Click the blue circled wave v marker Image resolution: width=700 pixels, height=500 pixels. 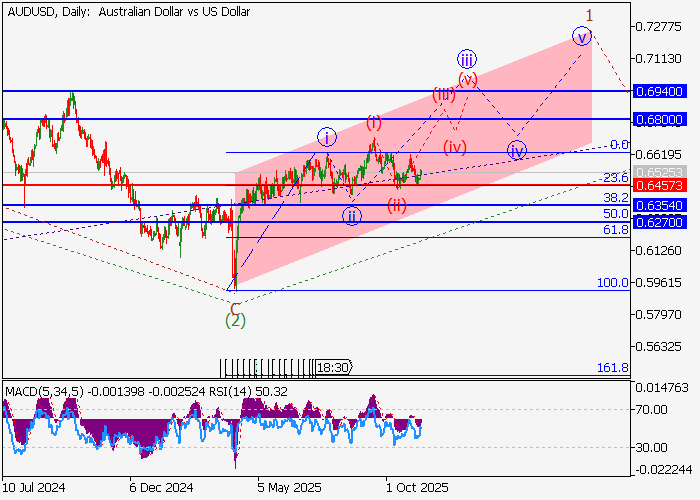pos(582,37)
